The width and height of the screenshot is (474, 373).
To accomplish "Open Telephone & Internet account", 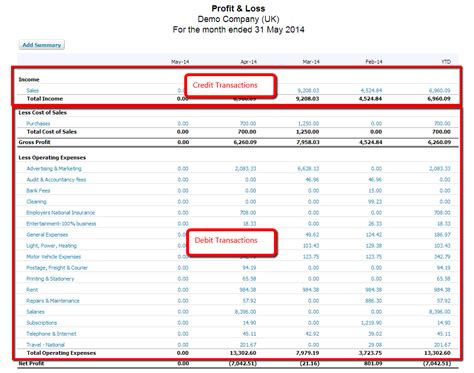I will [x=51, y=334].
